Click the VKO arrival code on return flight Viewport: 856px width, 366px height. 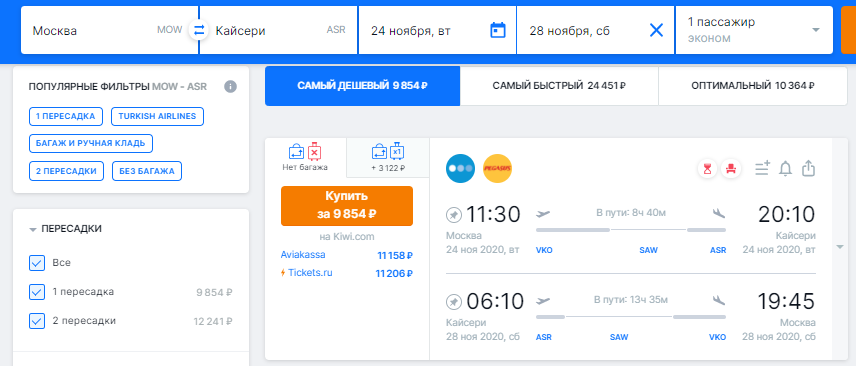click(x=717, y=337)
